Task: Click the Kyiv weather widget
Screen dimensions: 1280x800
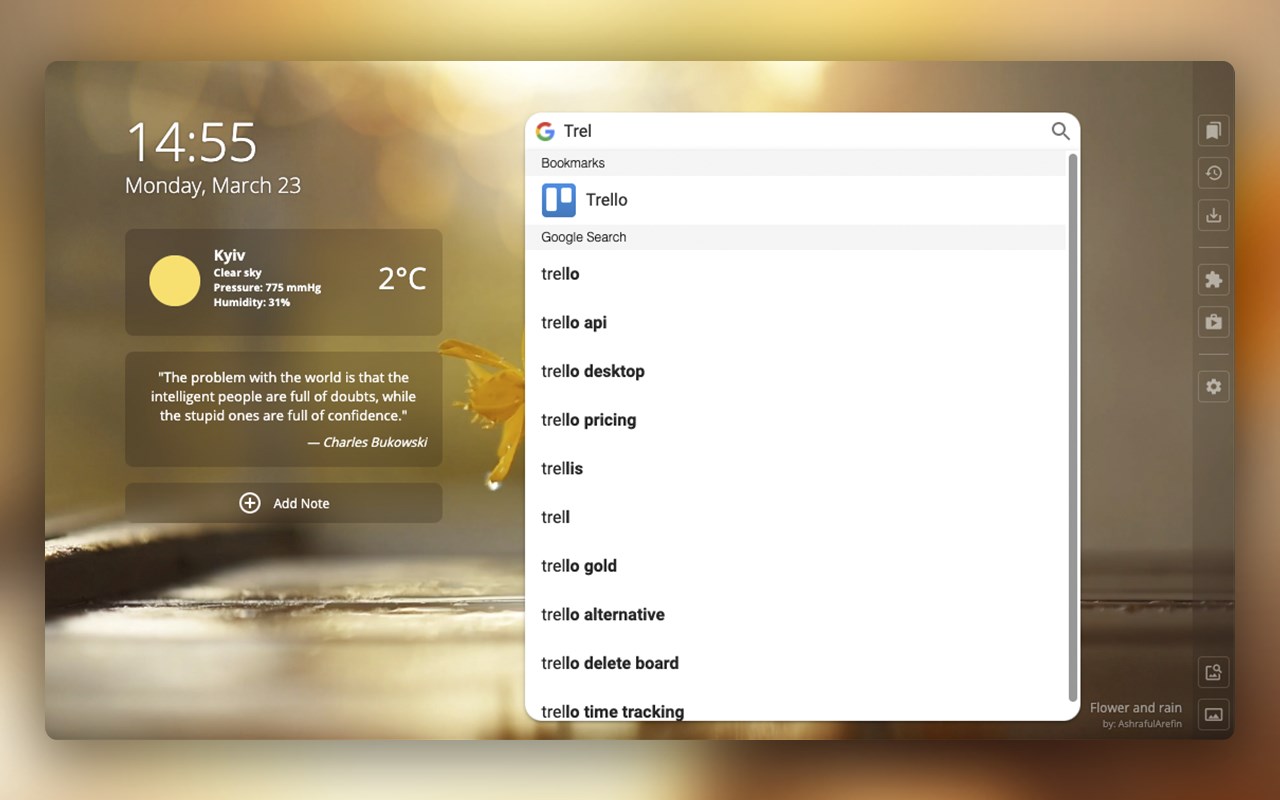Action: pos(283,282)
